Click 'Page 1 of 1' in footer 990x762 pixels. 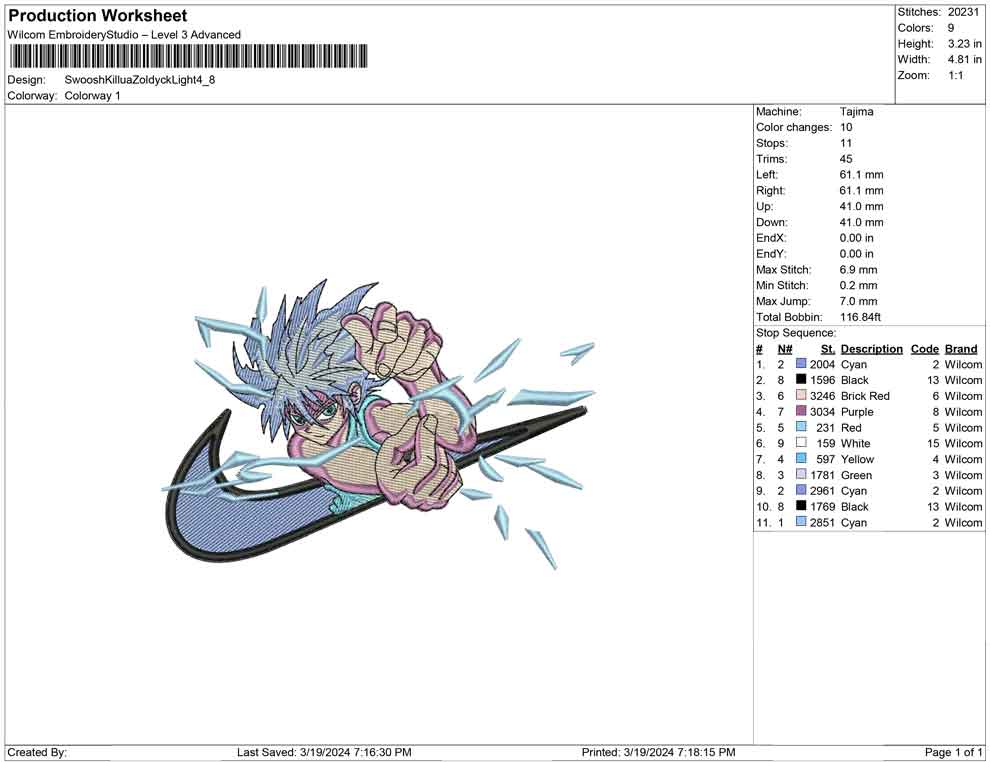[x=953, y=752]
